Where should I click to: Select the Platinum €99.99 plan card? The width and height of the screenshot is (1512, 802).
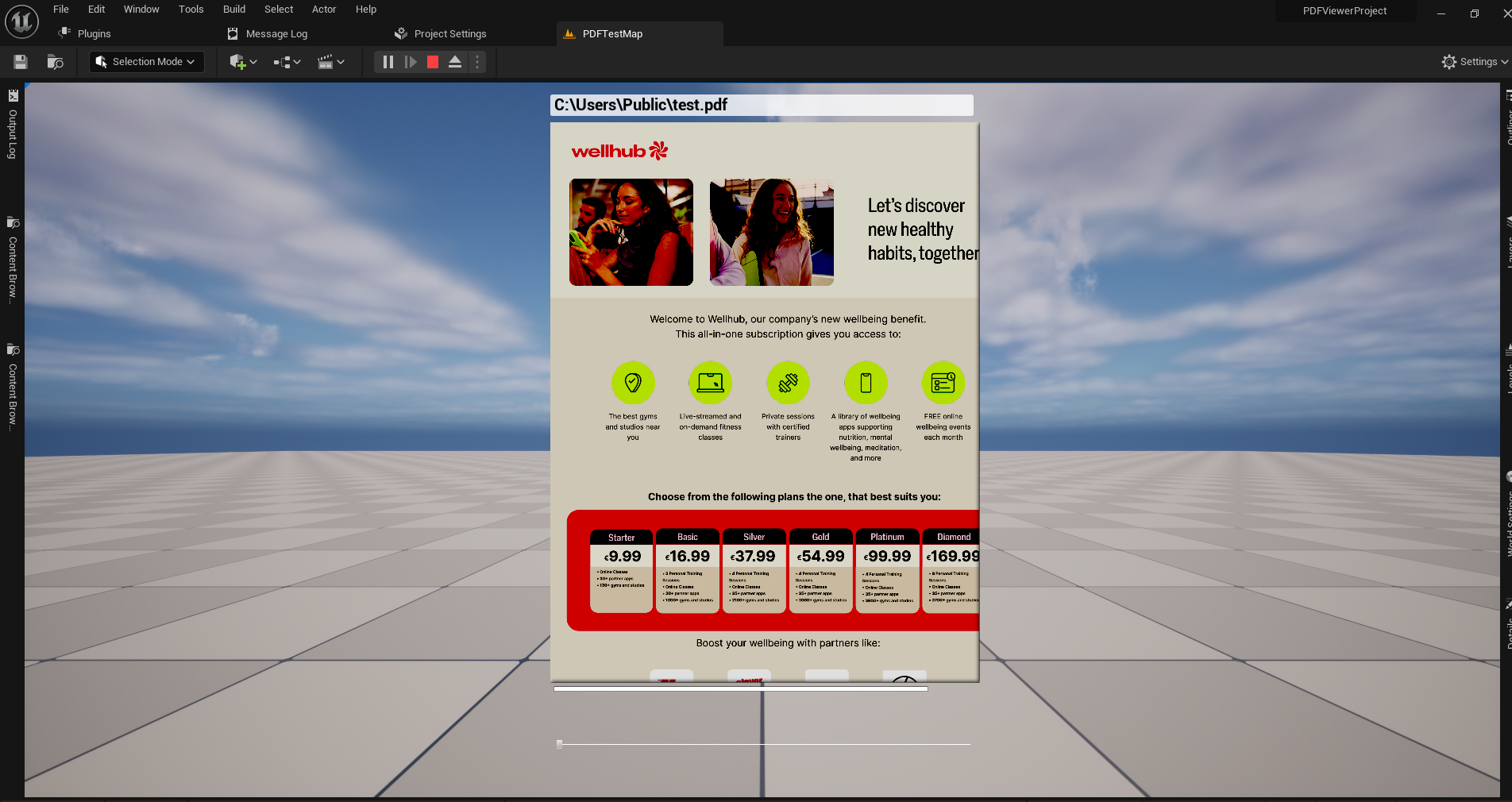(888, 571)
